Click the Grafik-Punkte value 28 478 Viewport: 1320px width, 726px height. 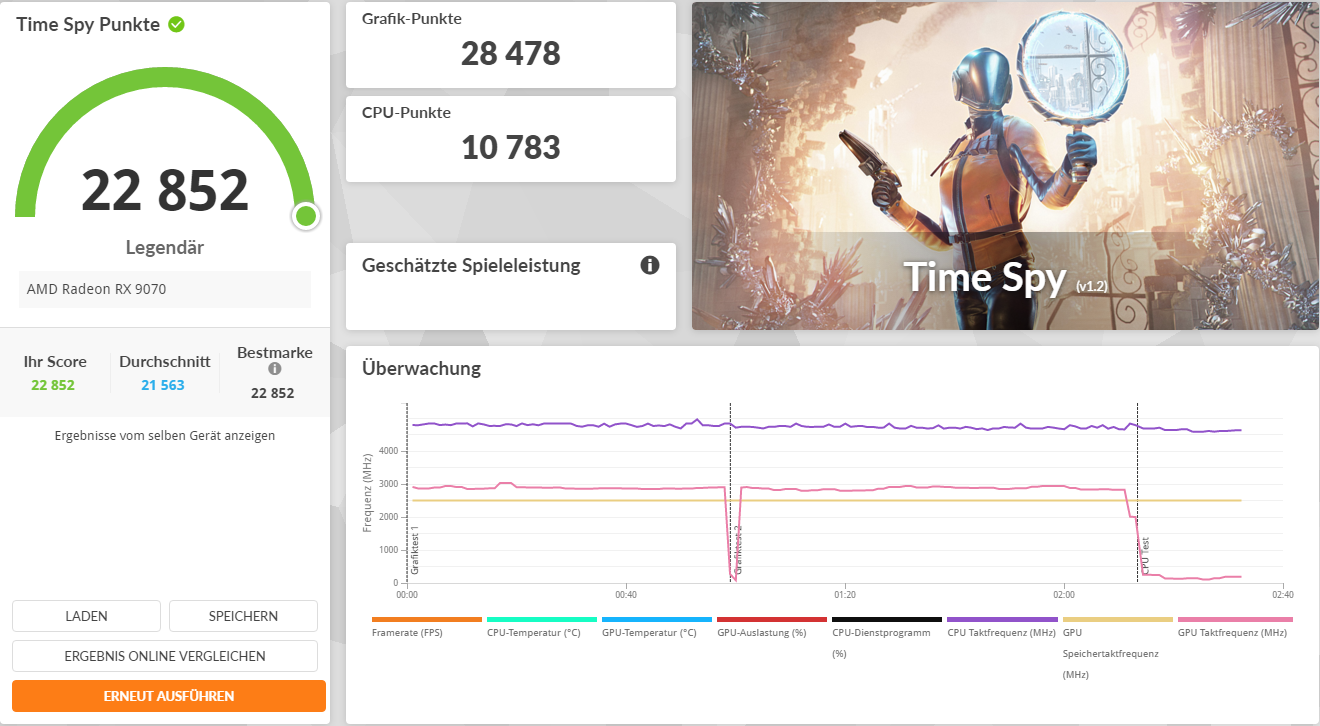click(511, 53)
